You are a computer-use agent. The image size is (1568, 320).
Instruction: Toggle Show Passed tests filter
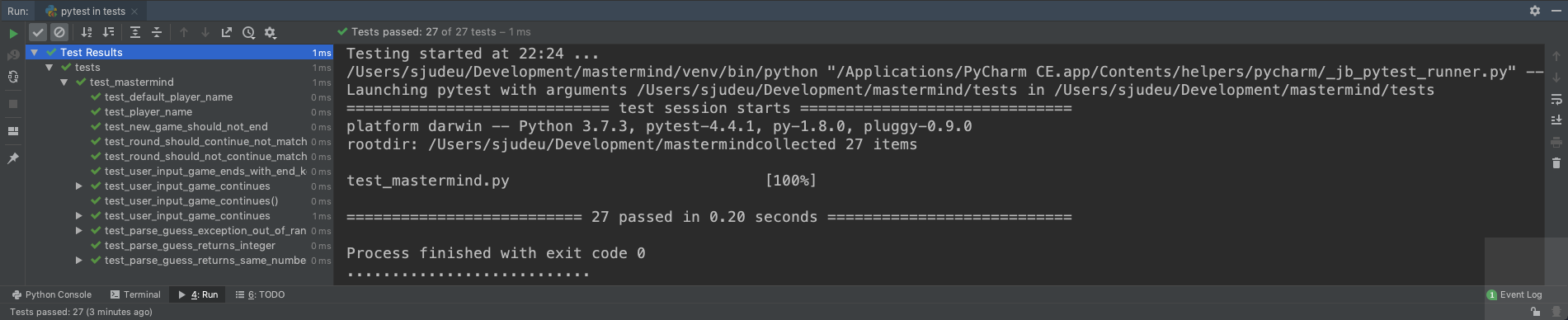point(38,32)
